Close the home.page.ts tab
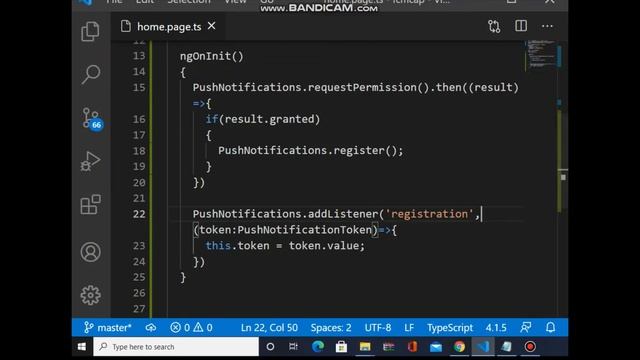 click(x=211, y=26)
